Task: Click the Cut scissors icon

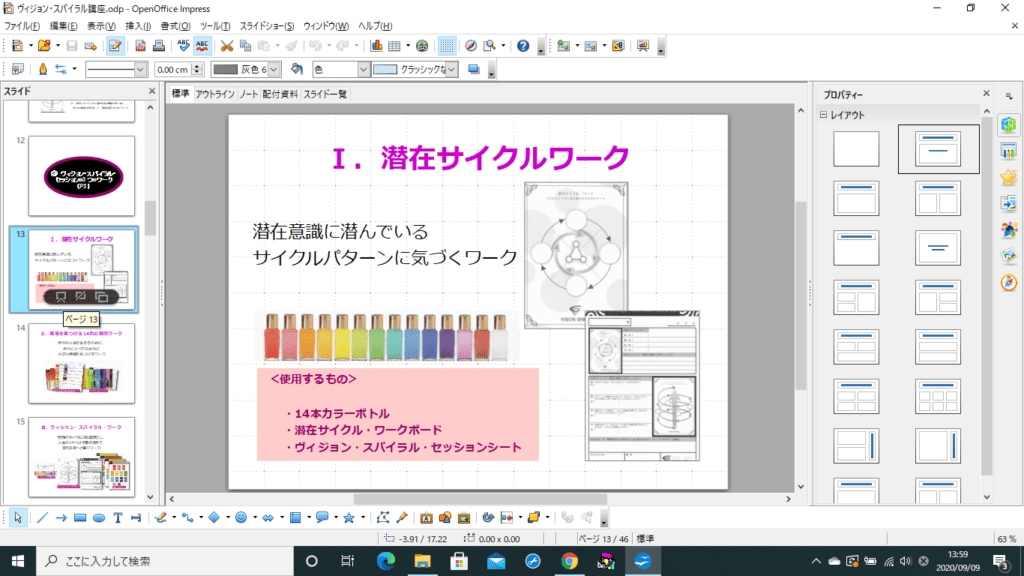Action: (x=227, y=46)
